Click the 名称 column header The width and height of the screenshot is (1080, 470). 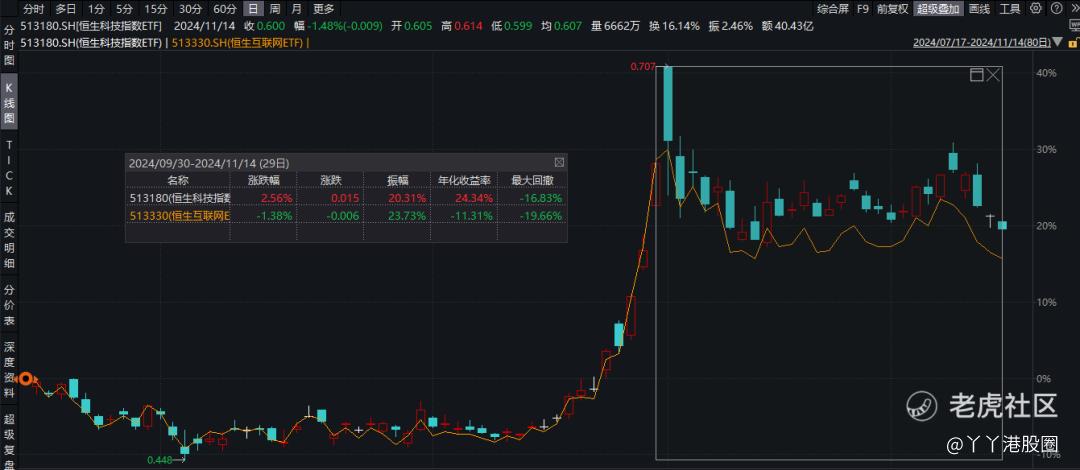177,180
